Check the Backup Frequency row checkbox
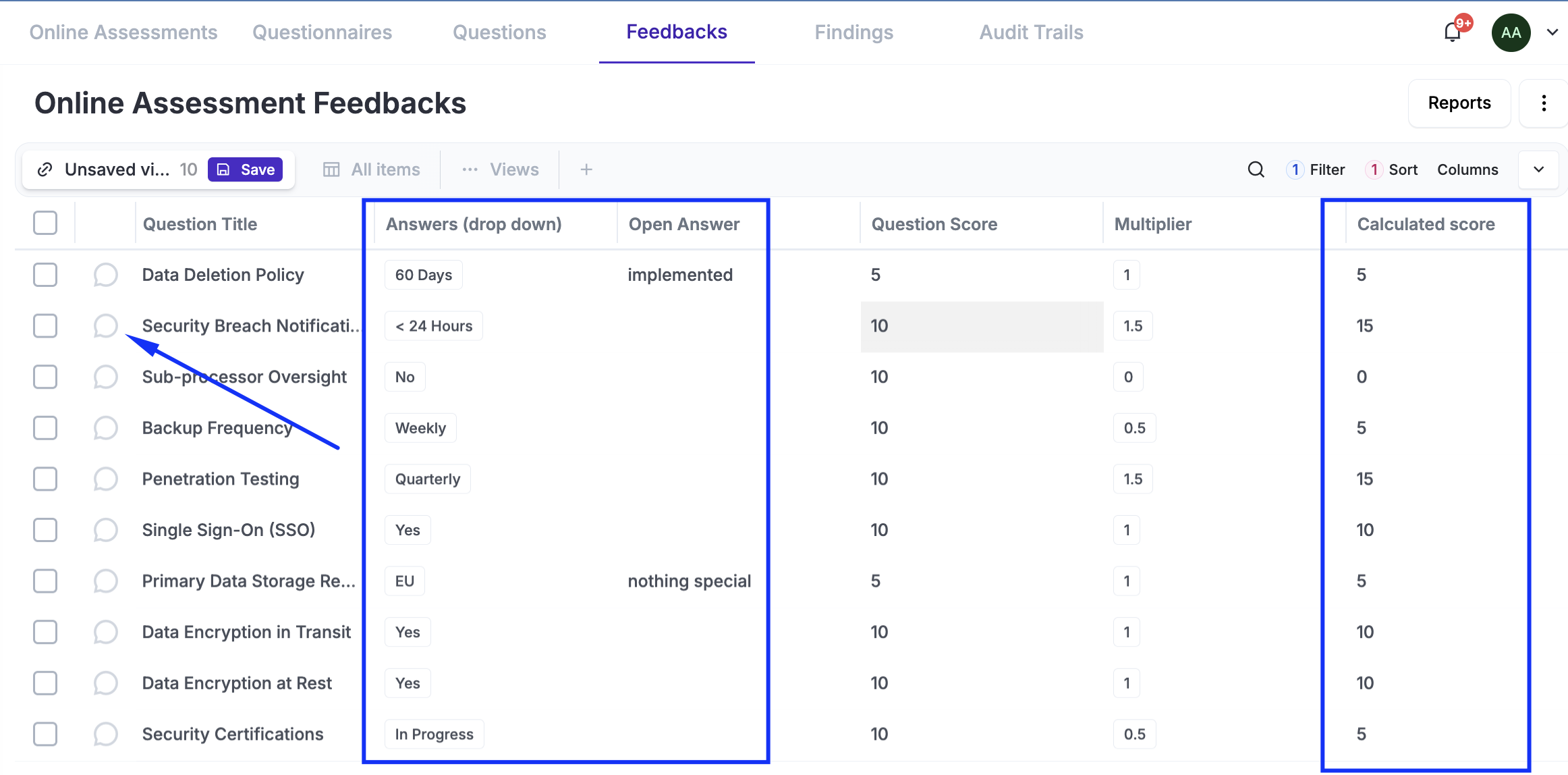Image resolution: width=1568 pixels, height=775 pixels. 45,428
